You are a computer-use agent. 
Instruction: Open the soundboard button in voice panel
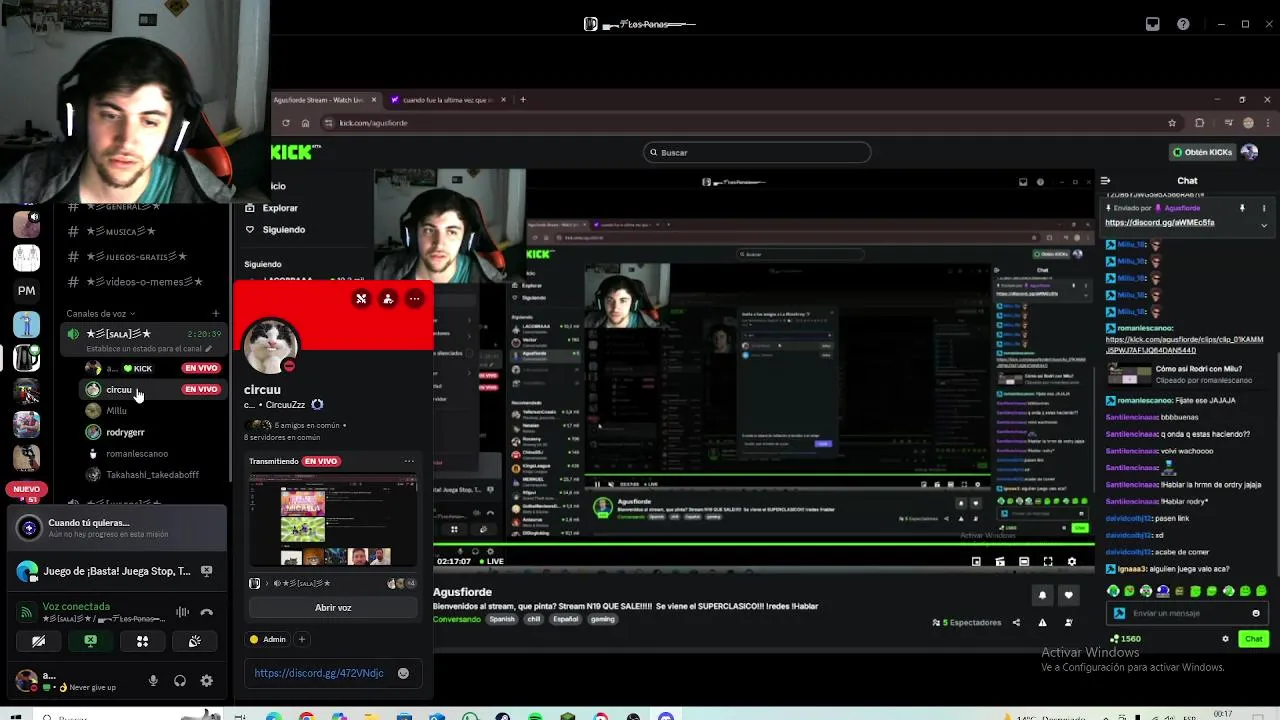pyautogui.click(x=194, y=642)
